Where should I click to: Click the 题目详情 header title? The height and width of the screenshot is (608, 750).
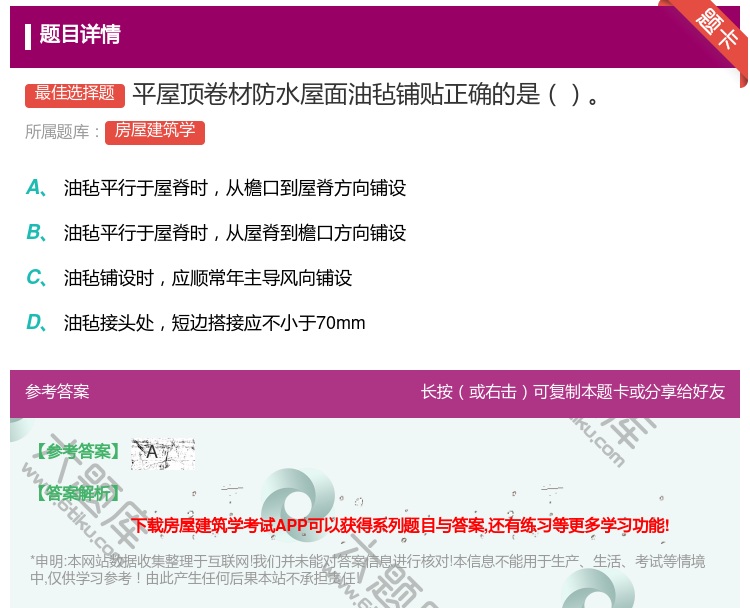pos(80,35)
